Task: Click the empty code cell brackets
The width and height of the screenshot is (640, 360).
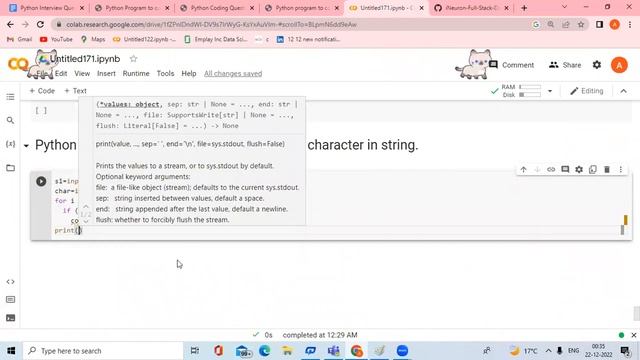Action: coord(41,110)
